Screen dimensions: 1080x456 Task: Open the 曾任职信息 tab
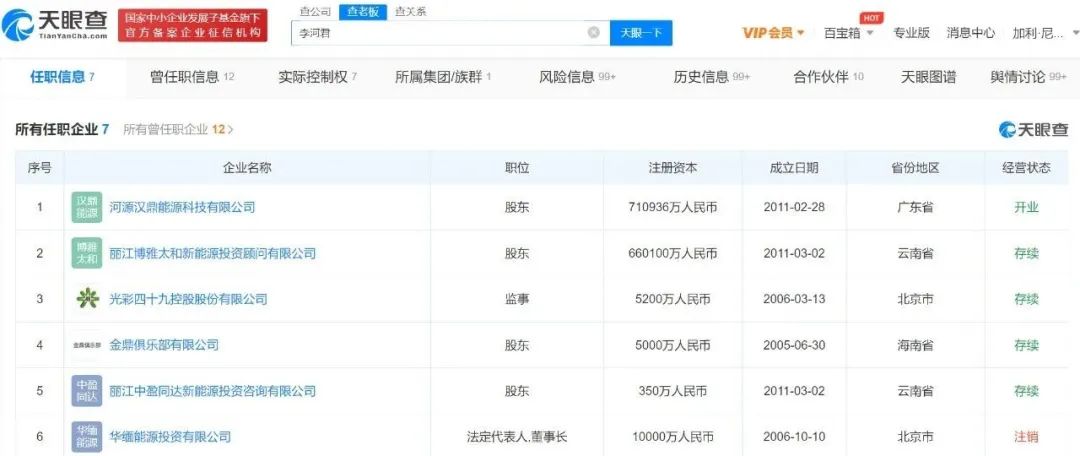click(x=192, y=77)
